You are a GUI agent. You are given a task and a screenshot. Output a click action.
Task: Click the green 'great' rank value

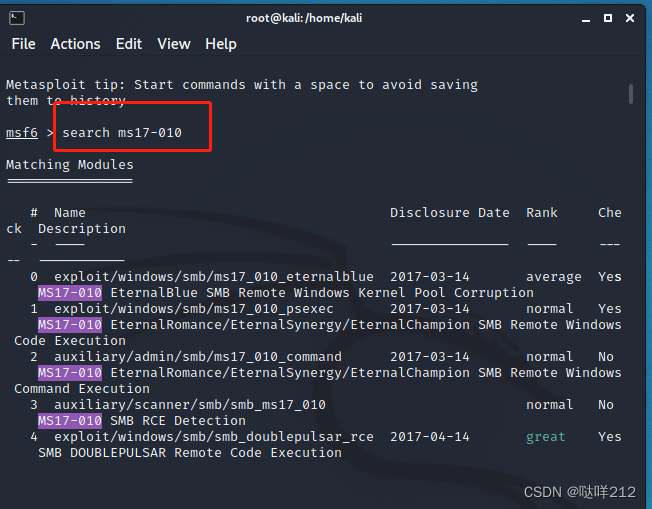click(x=546, y=437)
